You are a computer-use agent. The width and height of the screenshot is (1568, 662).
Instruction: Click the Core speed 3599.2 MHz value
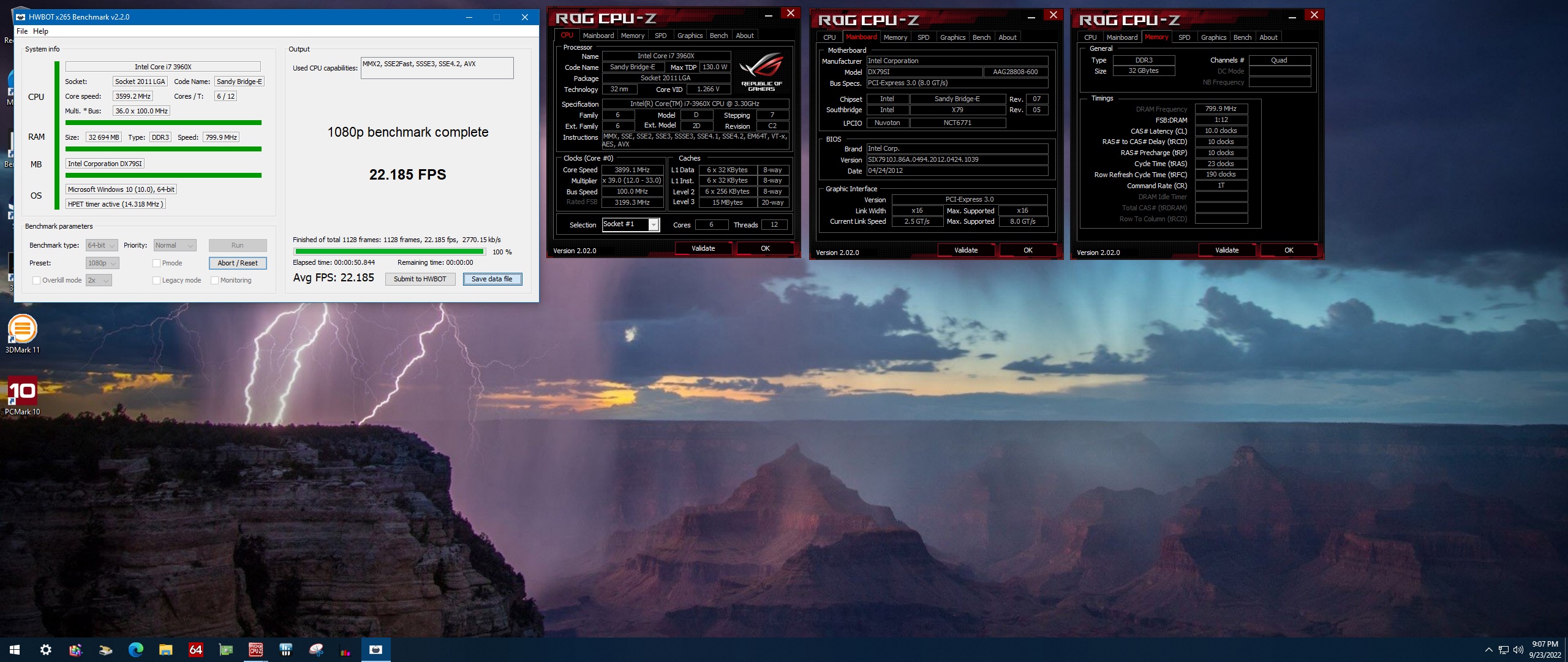point(133,96)
